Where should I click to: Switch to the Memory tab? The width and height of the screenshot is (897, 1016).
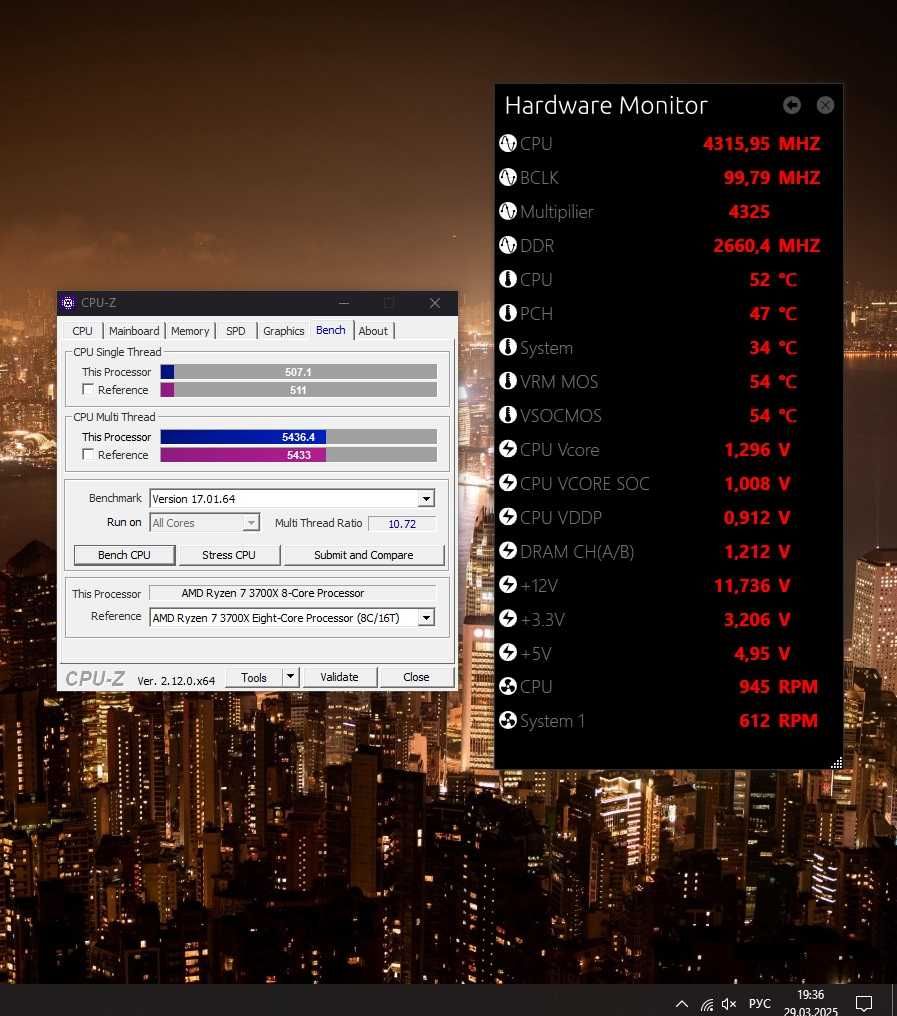coord(190,330)
